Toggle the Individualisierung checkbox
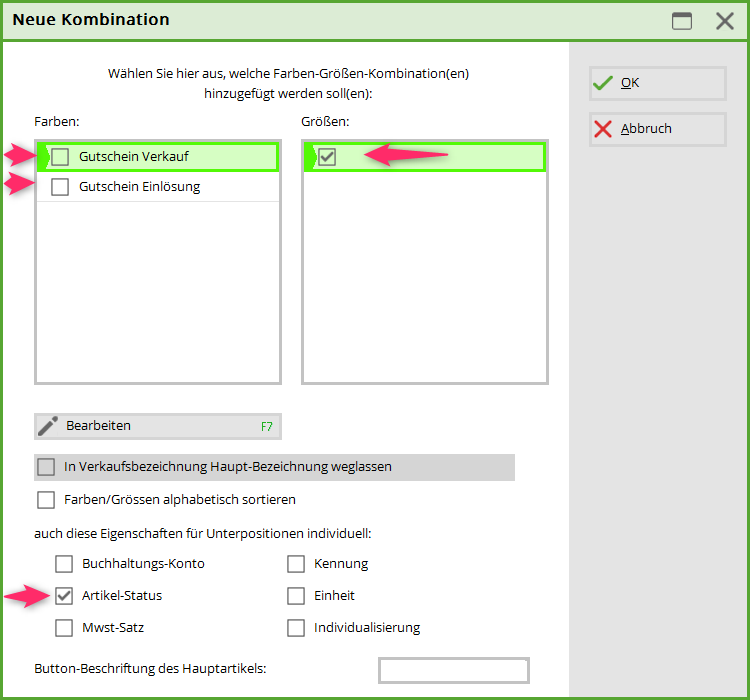Screen dimensions: 750x700 point(296,628)
